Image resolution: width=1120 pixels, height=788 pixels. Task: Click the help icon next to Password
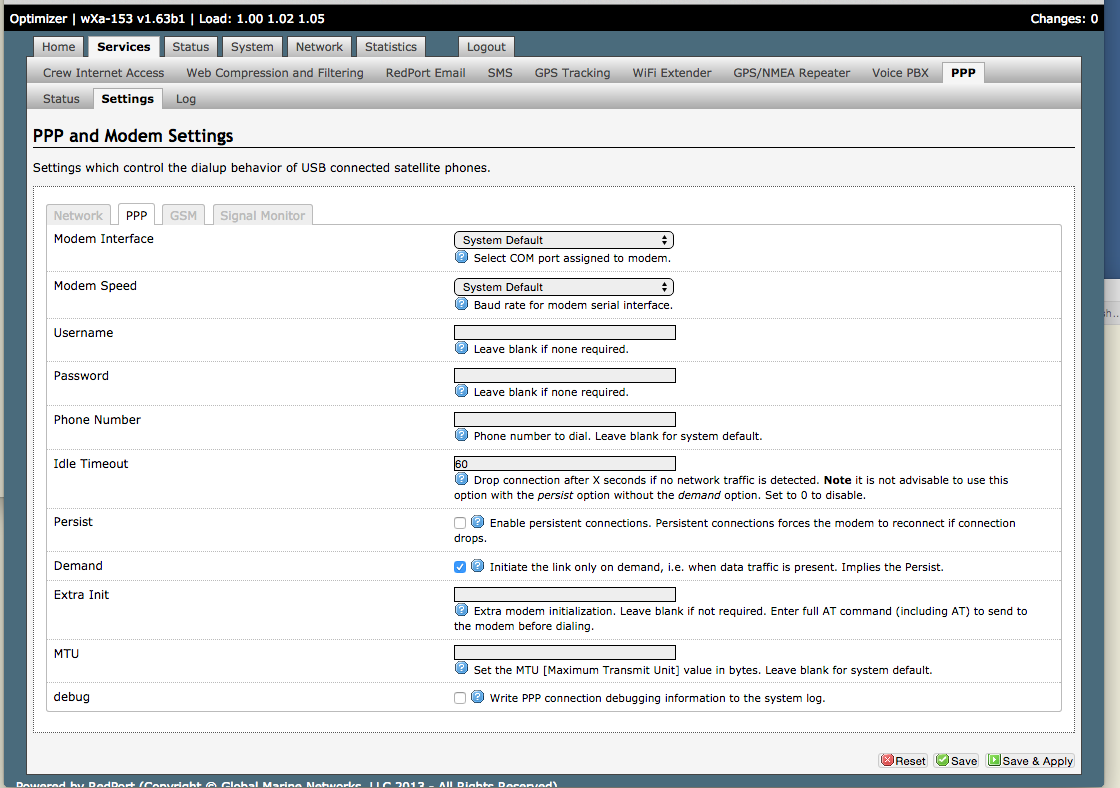pyautogui.click(x=461, y=391)
